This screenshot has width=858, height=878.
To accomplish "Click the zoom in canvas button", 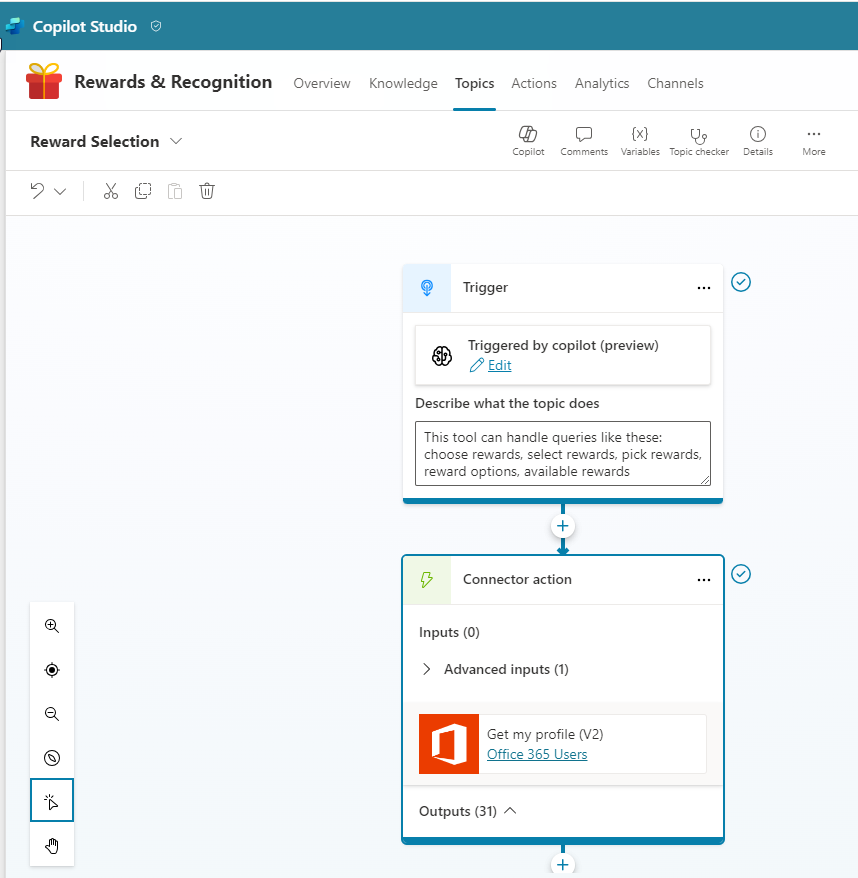I will point(52,626).
